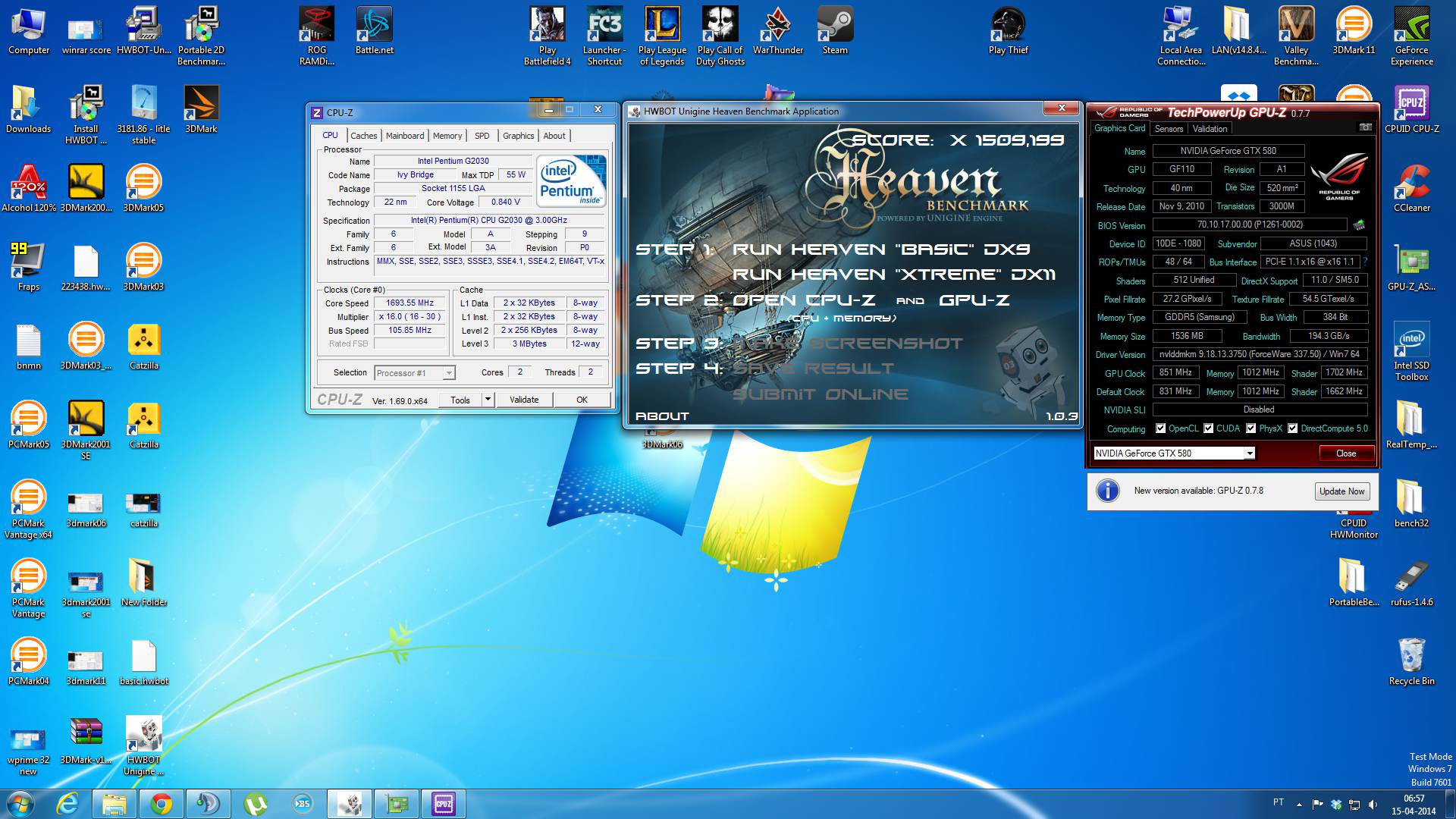The width and height of the screenshot is (1456, 819).
Task: Switch to CPU-Z Memory tab
Action: point(447,136)
